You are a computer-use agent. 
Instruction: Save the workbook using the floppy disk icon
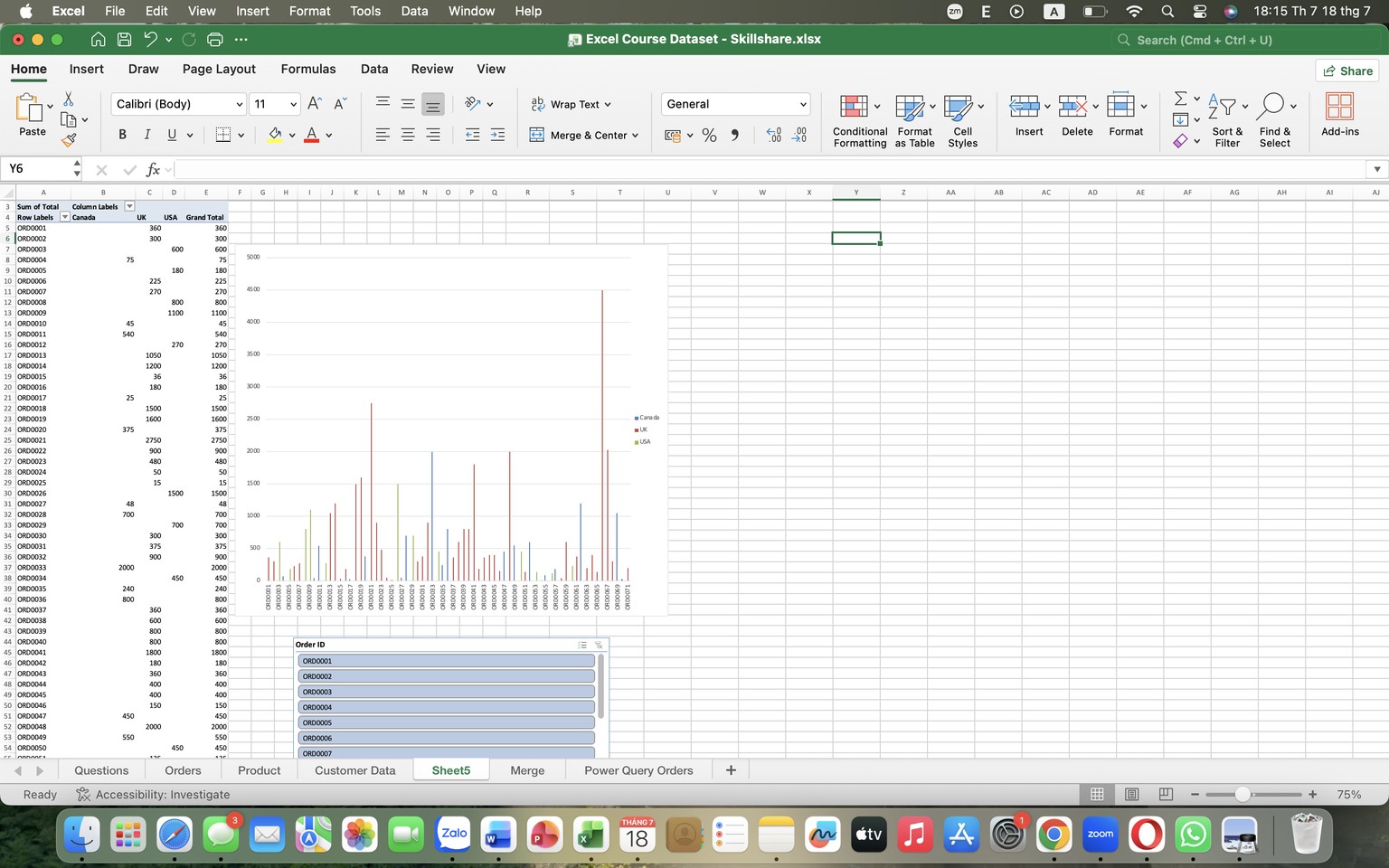coord(124,40)
